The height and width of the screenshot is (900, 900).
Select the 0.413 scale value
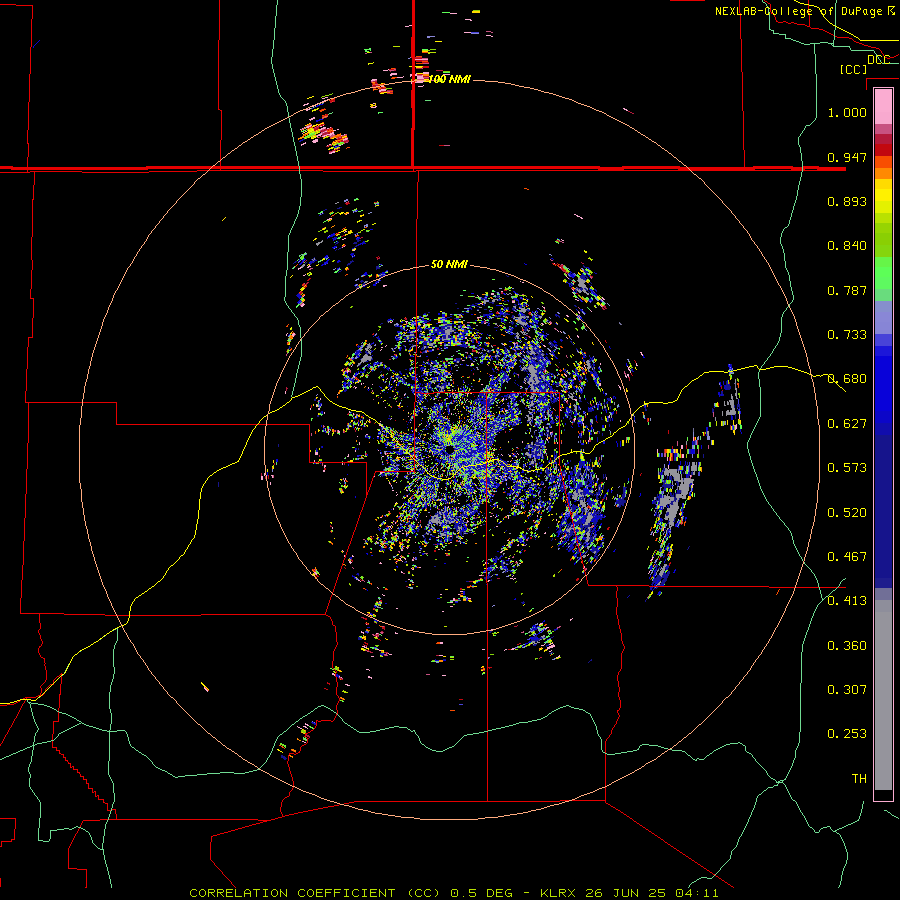(x=847, y=601)
